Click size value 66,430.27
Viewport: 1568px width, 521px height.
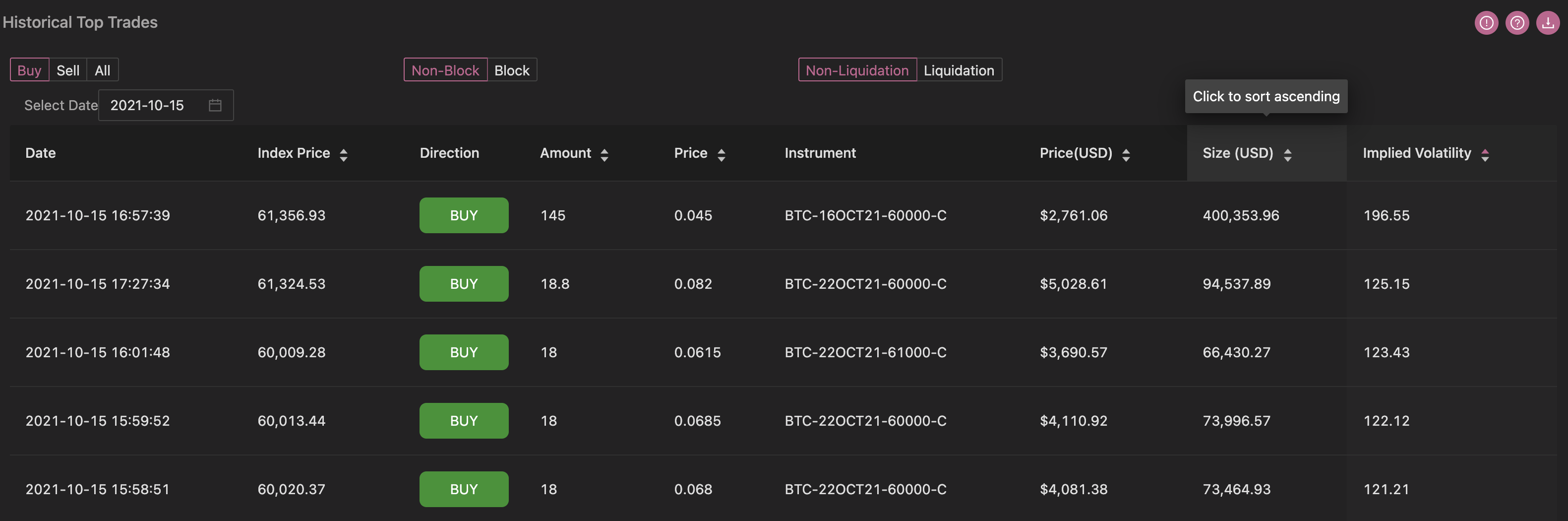1236,352
